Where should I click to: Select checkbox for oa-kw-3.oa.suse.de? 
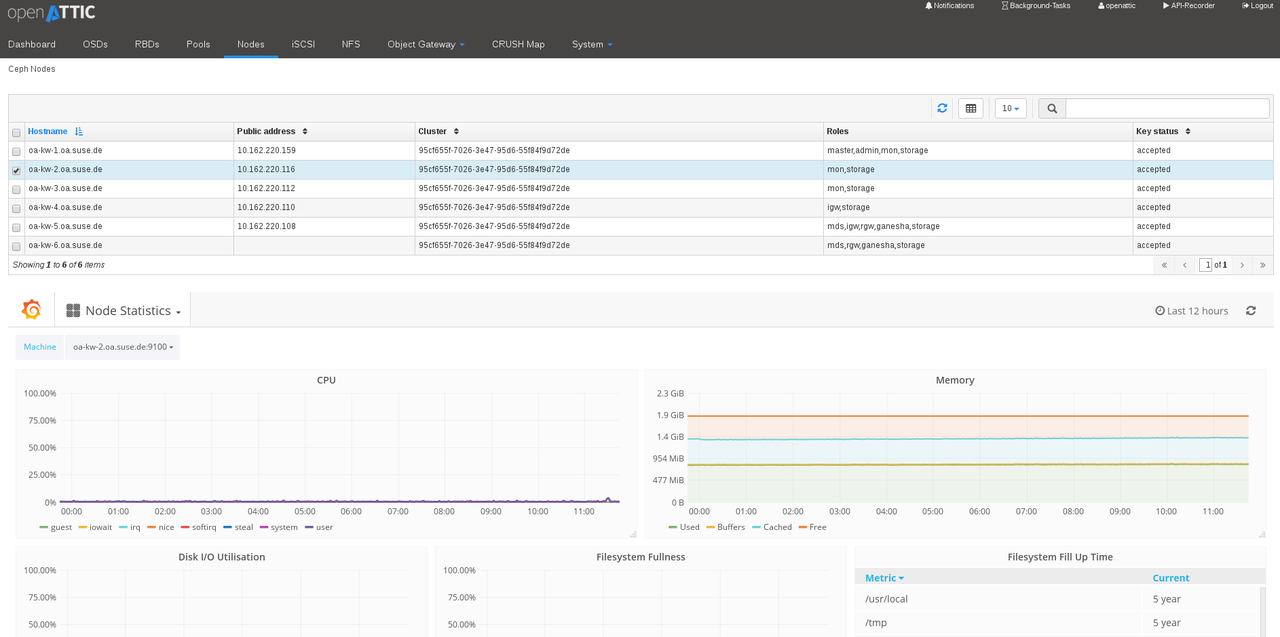coord(16,190)
